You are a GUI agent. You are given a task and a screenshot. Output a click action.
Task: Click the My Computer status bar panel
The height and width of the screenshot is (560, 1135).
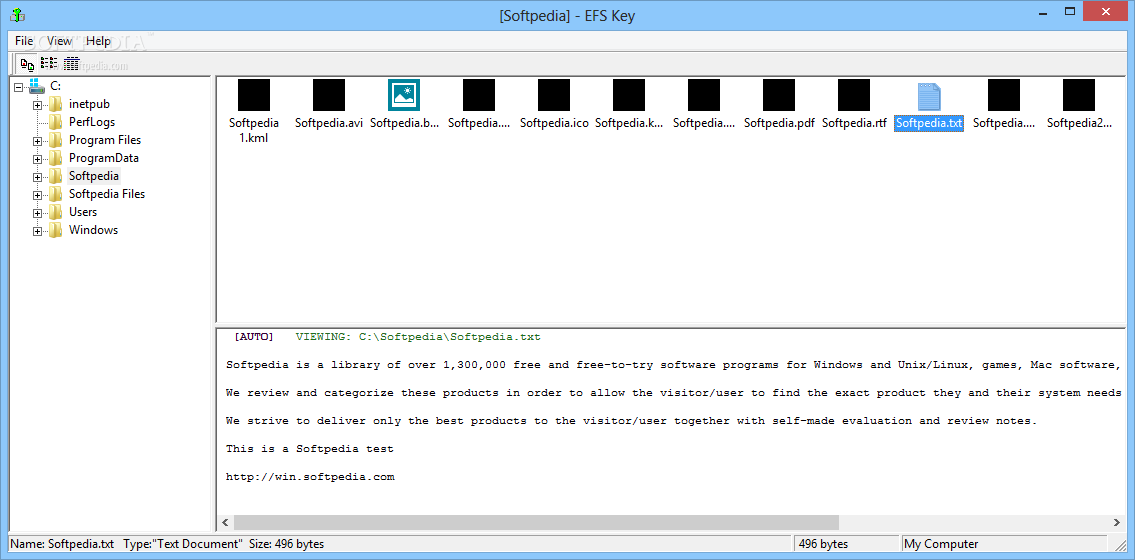pos(1005,544)
